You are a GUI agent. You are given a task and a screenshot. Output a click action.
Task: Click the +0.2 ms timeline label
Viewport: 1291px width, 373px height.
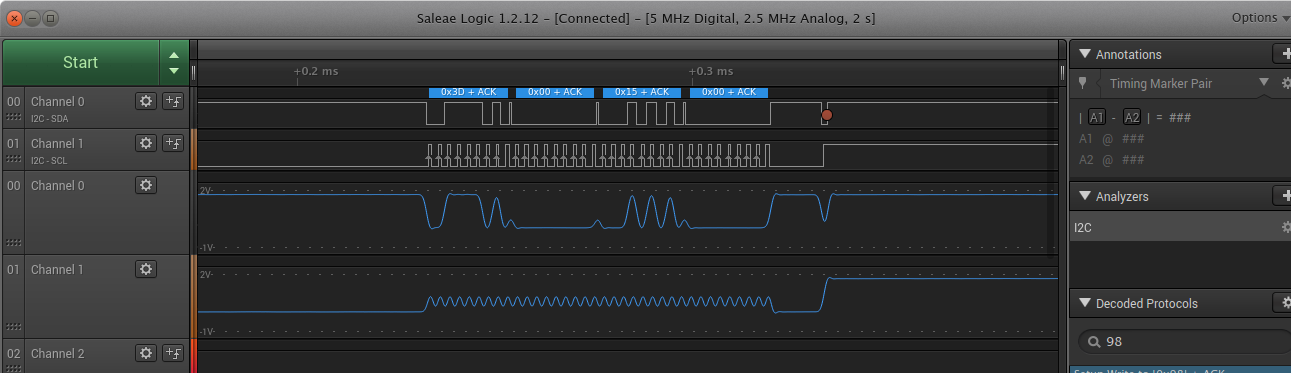pyautogui.click(x=316, y=71)
